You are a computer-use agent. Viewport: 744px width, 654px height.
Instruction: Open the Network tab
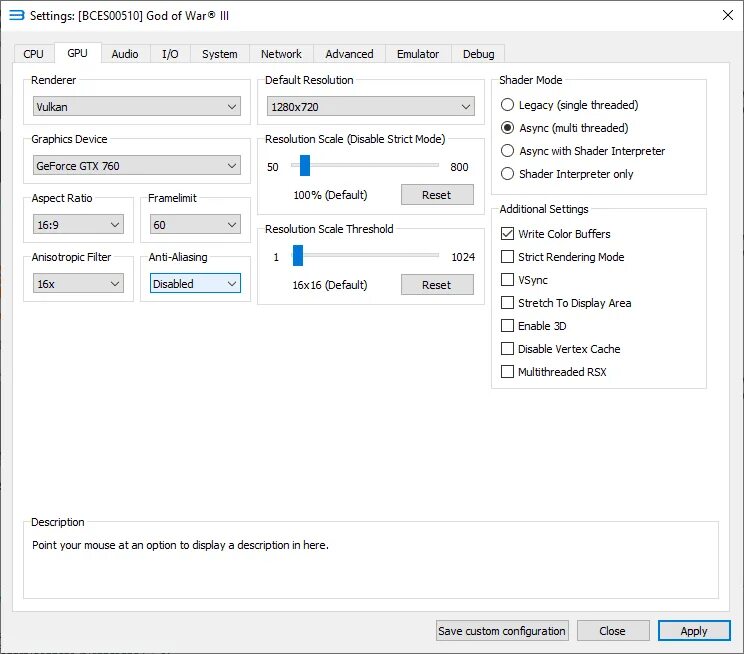pyautogui.click(x=281, y=54)
